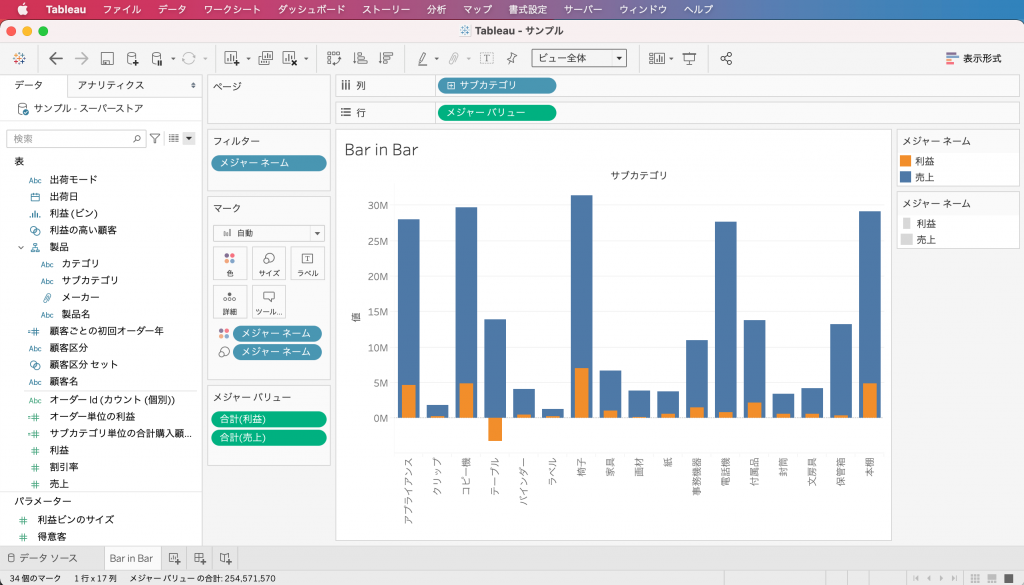This screenshot has height=585, width=1024.
Task: Undo with the back arrow icon
Action: pos(56,59)
